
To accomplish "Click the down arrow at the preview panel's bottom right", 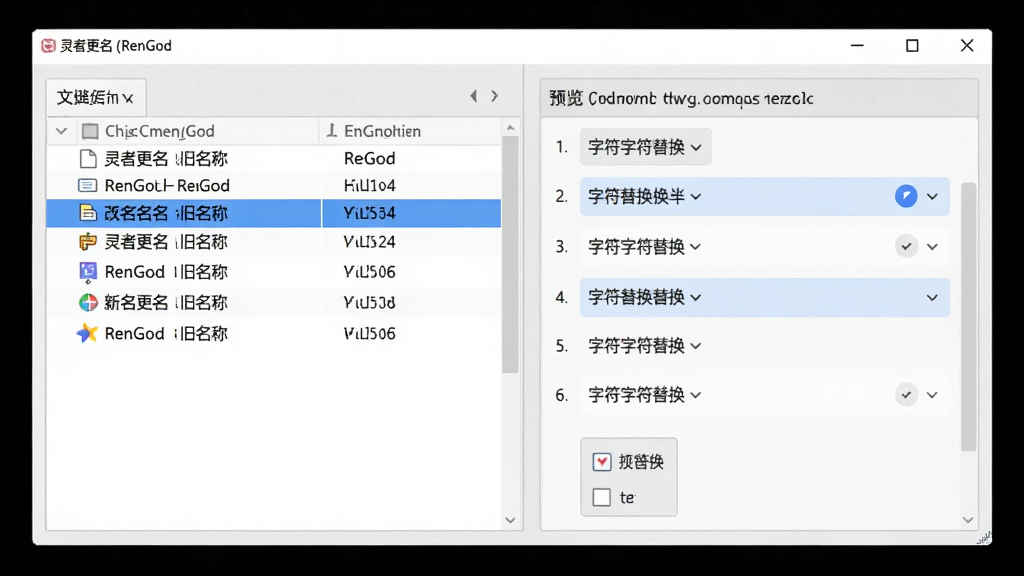I will 968,520.
